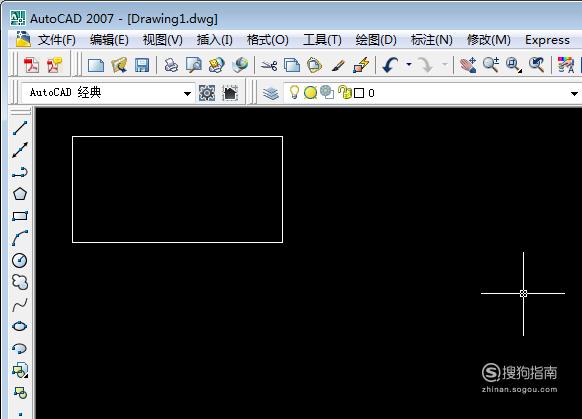Open the 编辑(E) menu
582x419 pixels.
[x=109, y=40]
